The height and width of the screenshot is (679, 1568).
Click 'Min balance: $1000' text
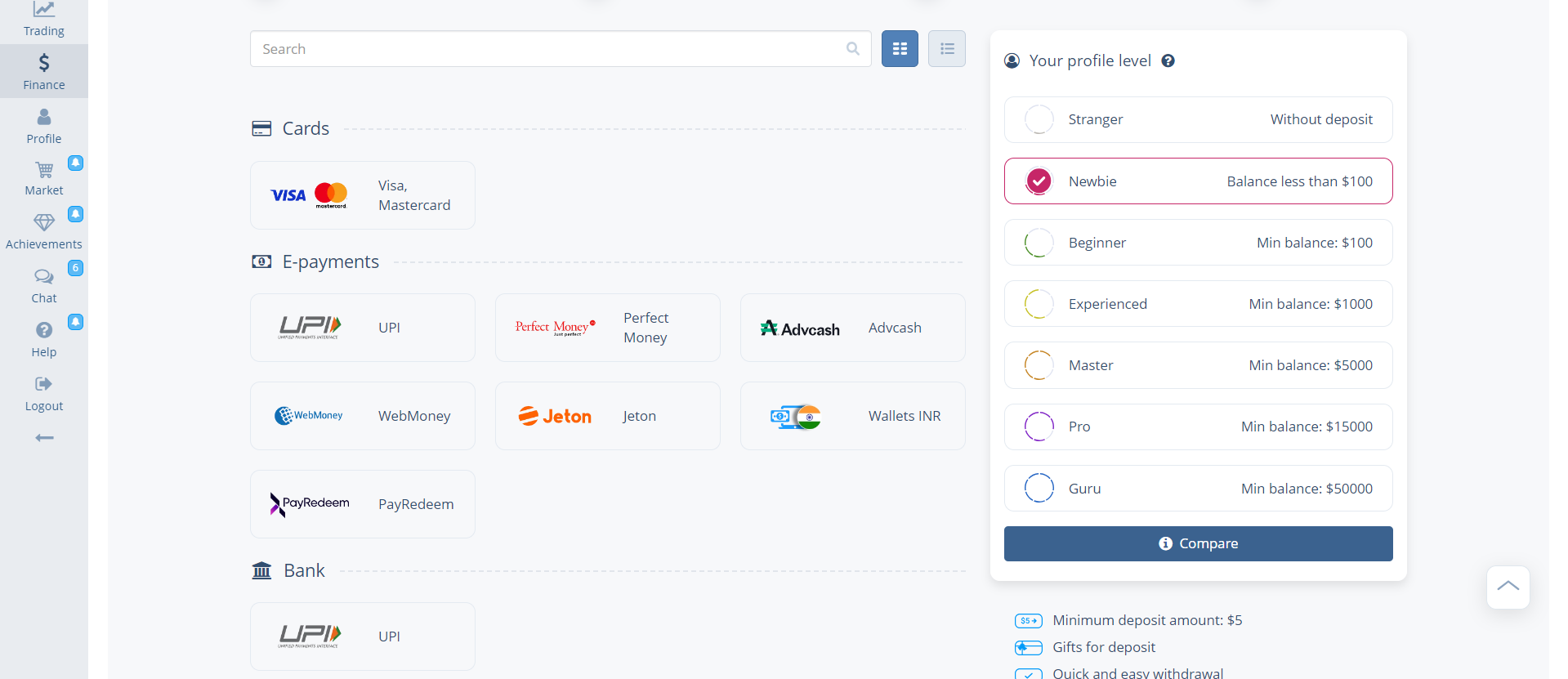(1311, 304)
